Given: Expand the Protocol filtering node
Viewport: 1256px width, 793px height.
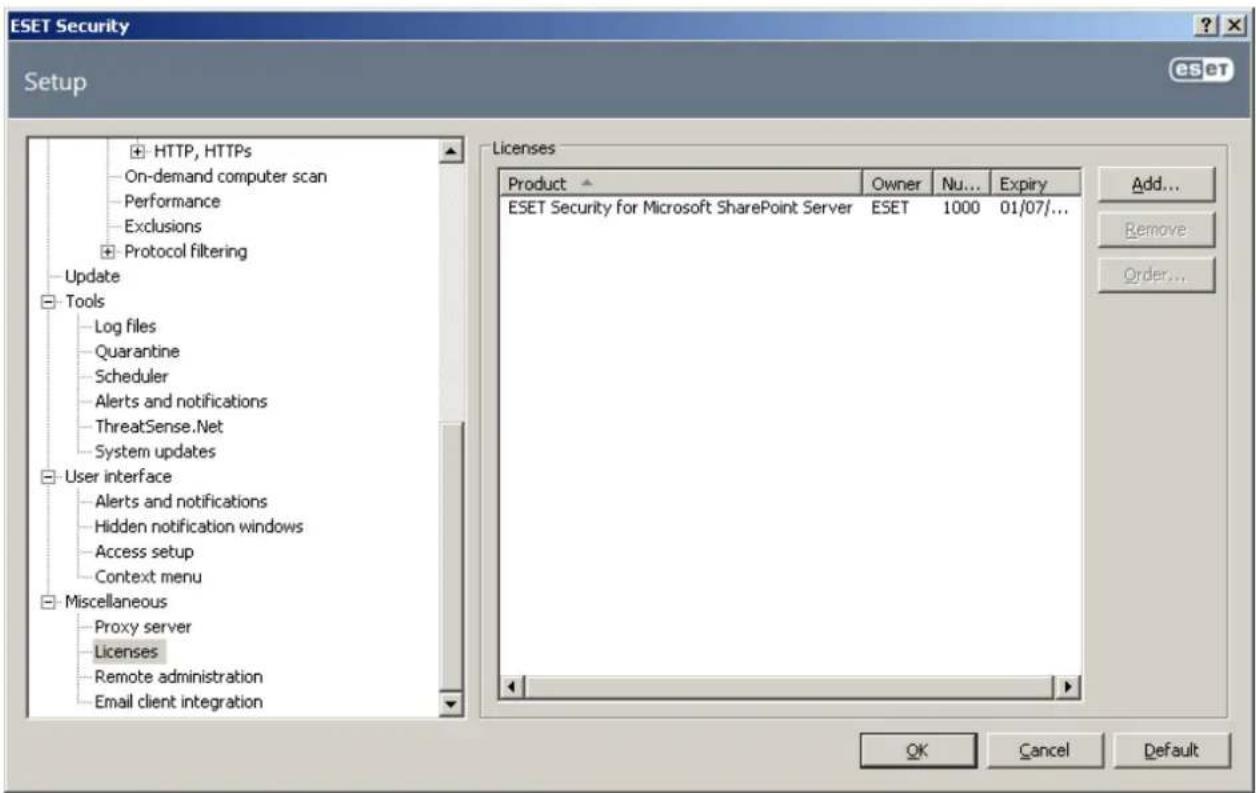Looking at the screenshot, I should (x=108, y=251).
